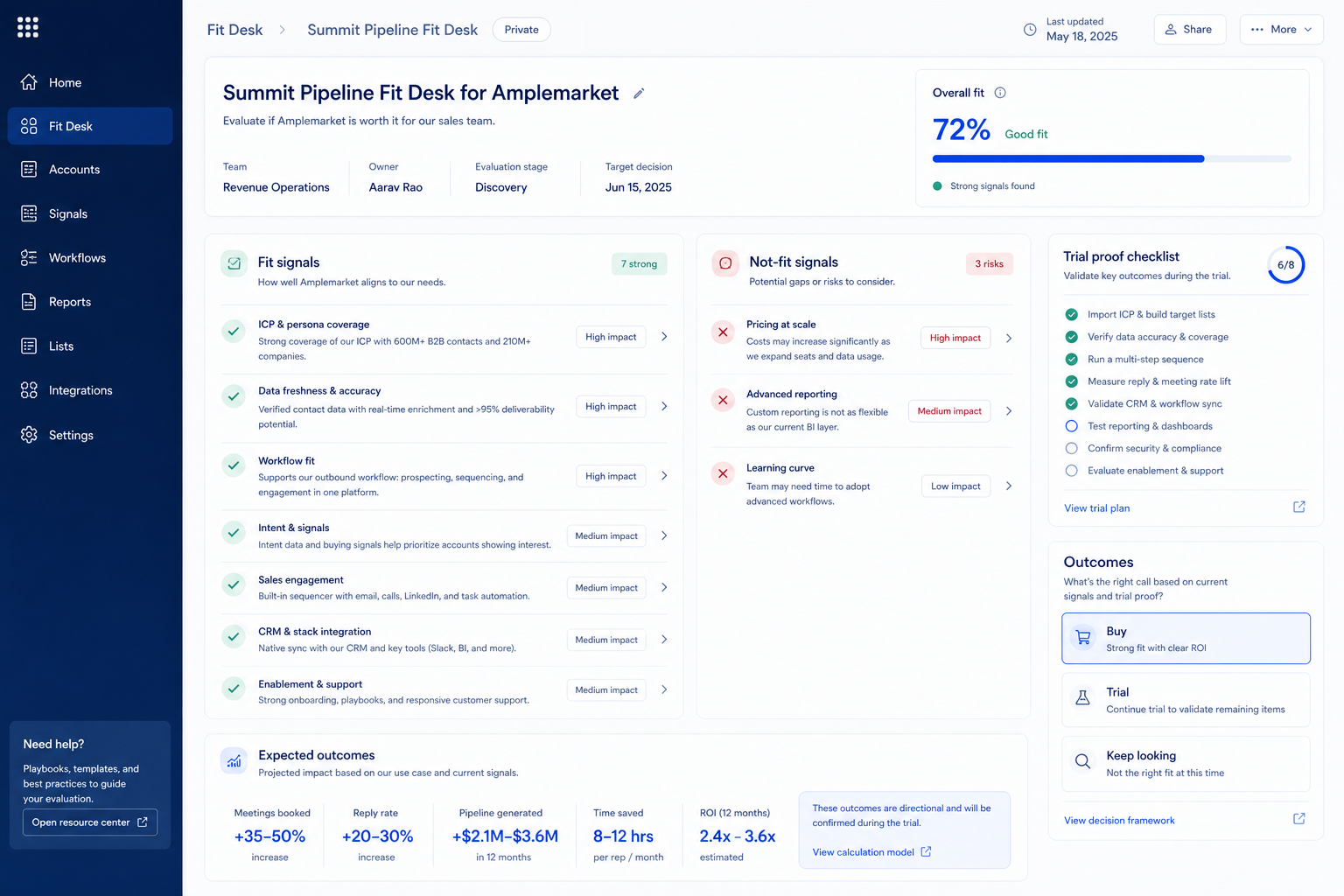Expand the Intent & signals row chevron
The height and width of the screenshot is (896, 1344).
(664, 535)
